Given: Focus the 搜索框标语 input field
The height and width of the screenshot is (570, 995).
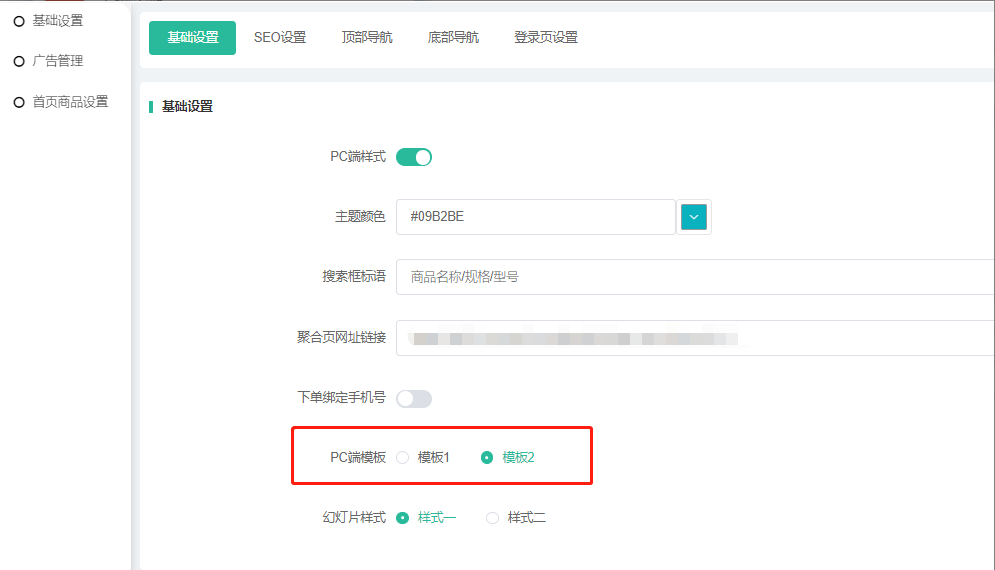Looking at the screenshot, I should [x=690, y=277].
